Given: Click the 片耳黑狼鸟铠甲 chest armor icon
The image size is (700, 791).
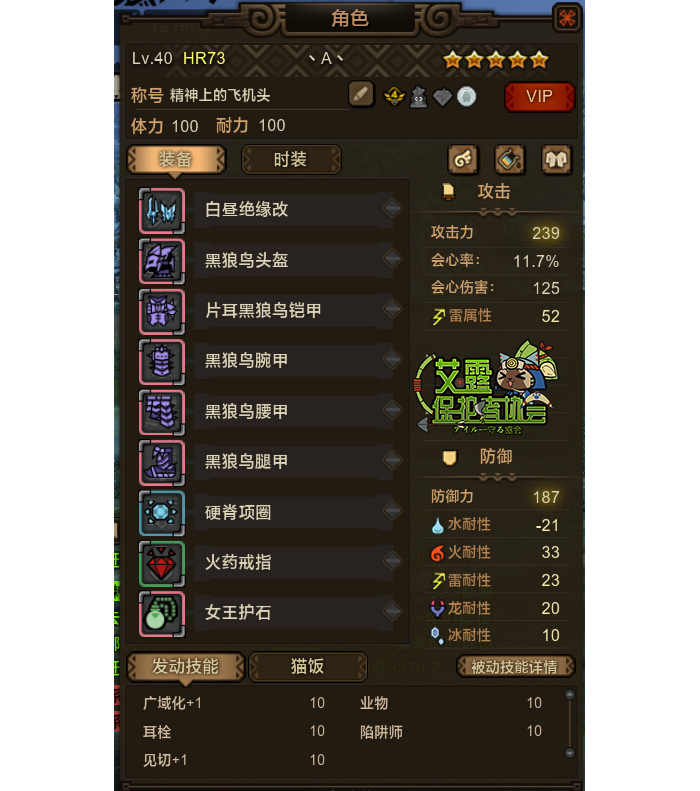Looking at the screenshot, I should click(161, 312).
